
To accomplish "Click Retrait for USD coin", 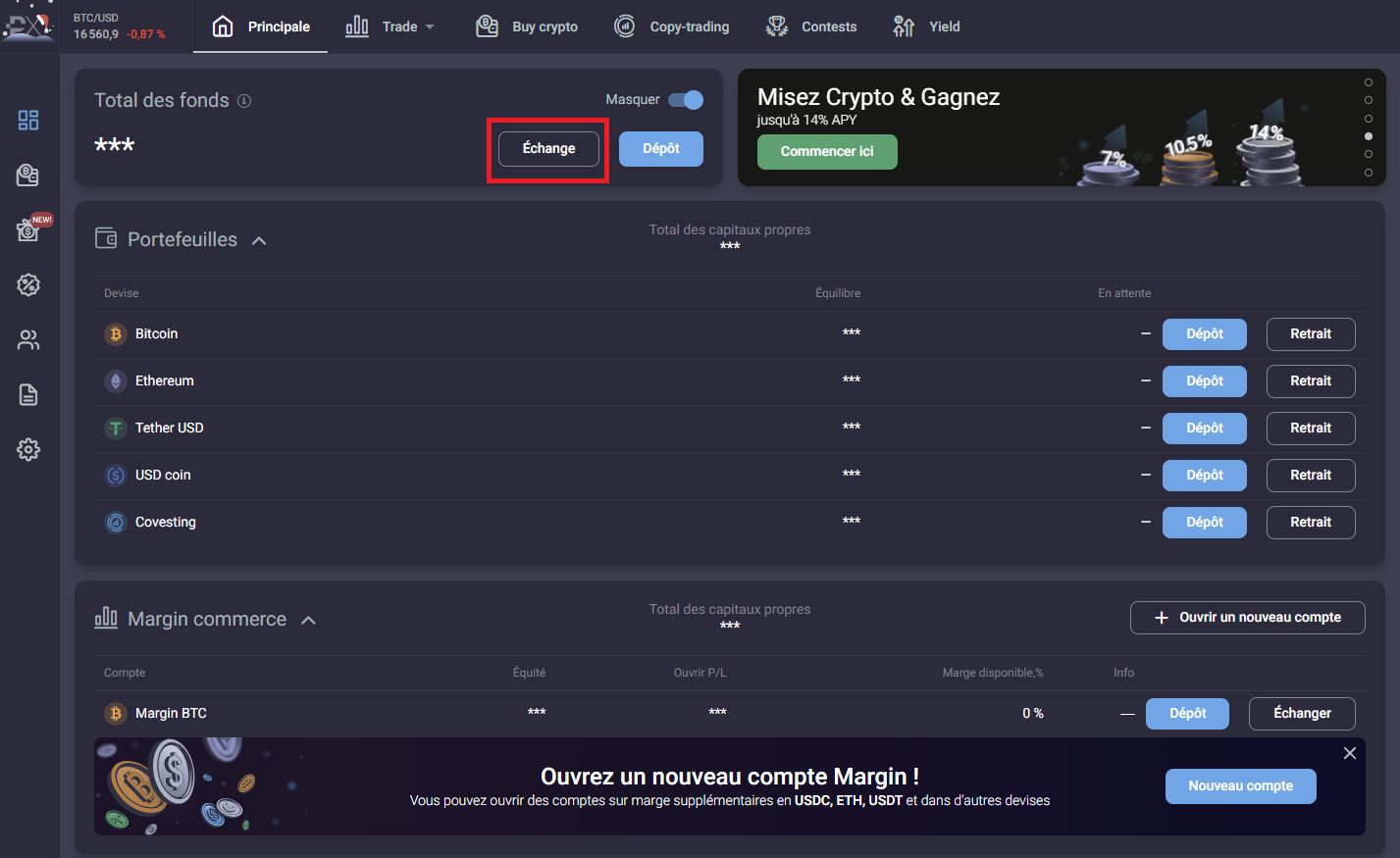I will (x=1311, y=476).
